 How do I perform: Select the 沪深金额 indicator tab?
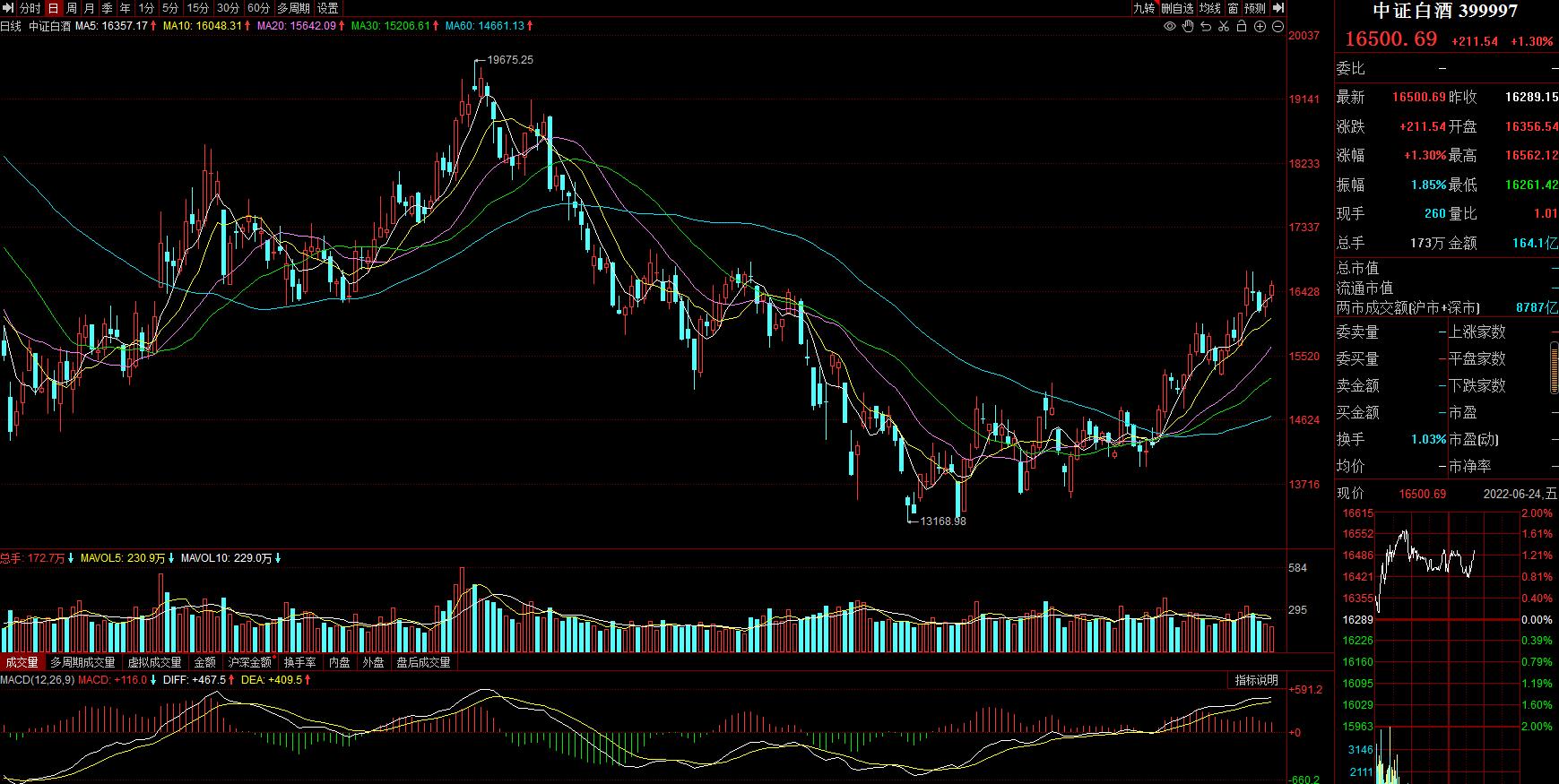pos(250,662)
